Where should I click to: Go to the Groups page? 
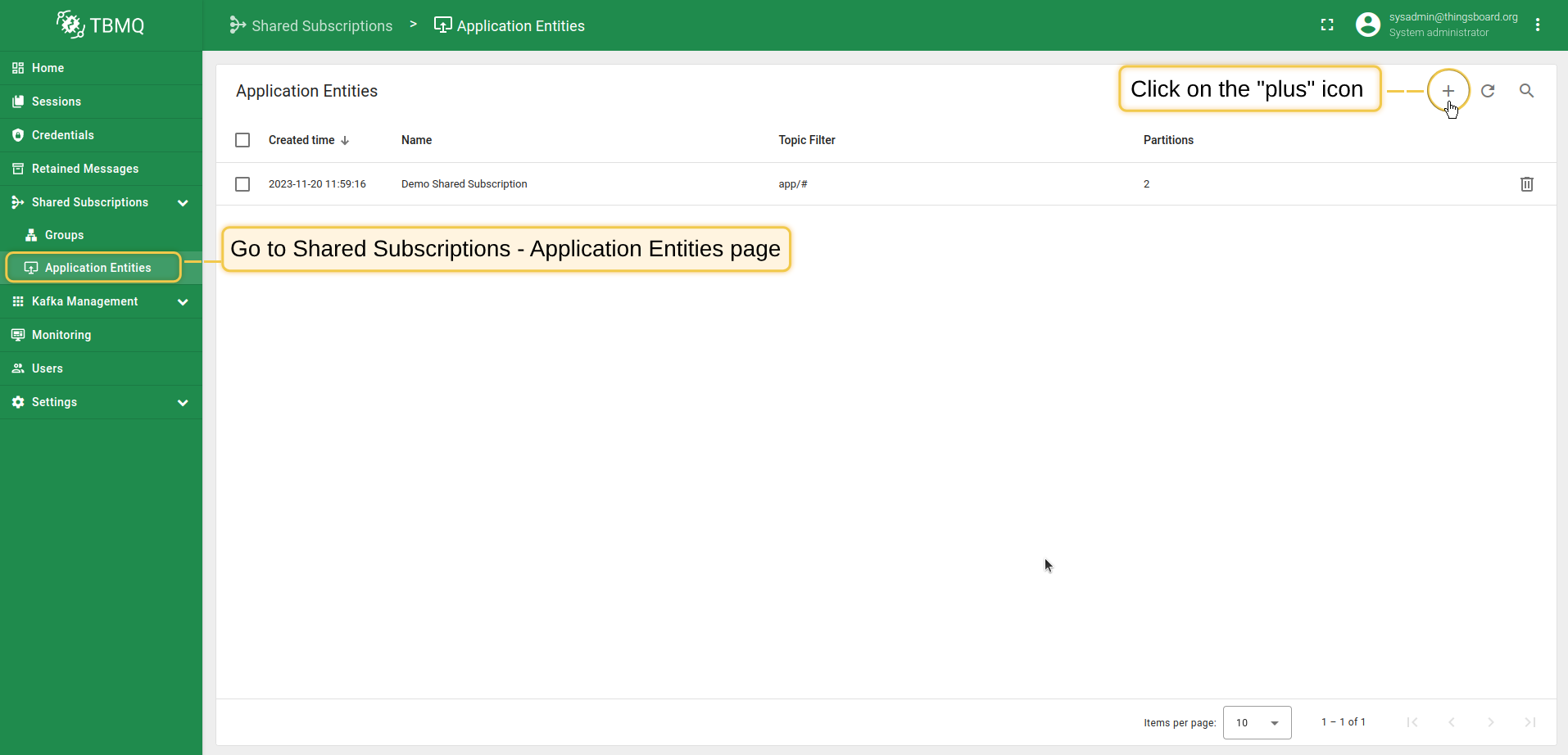point(65,235)
